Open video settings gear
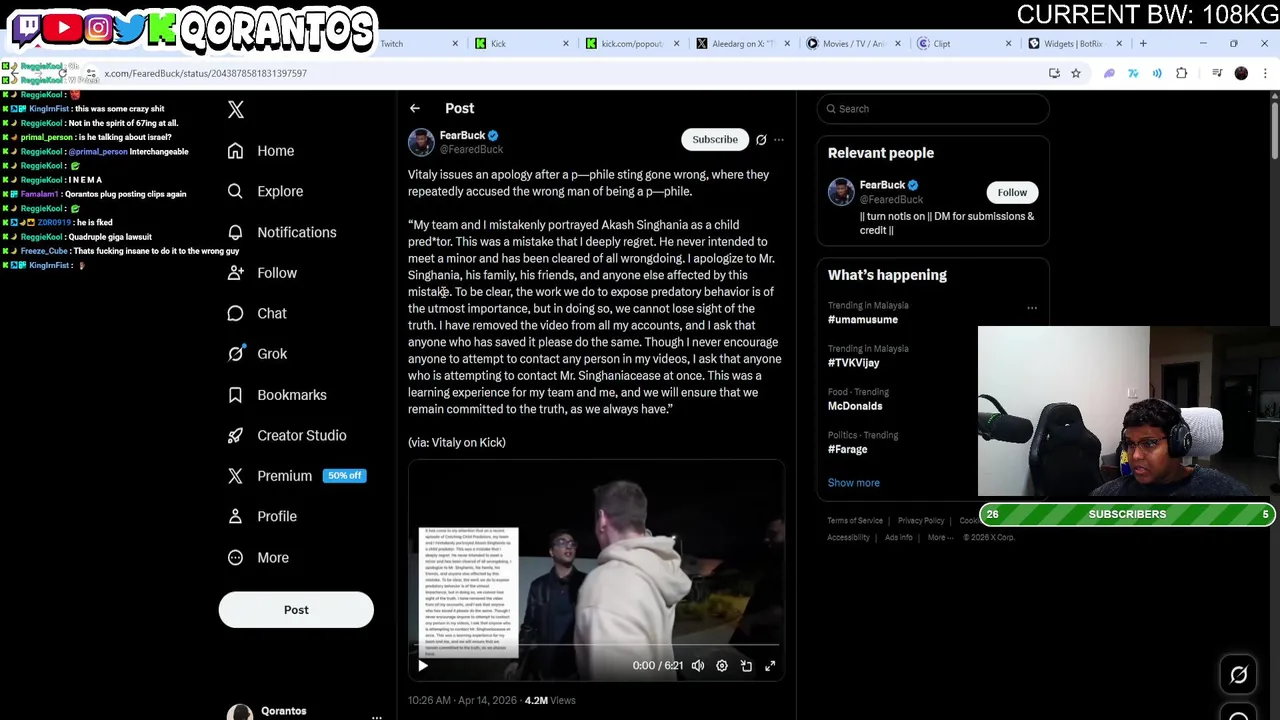The image size is (1280, 720). click(x=722, y=666)
